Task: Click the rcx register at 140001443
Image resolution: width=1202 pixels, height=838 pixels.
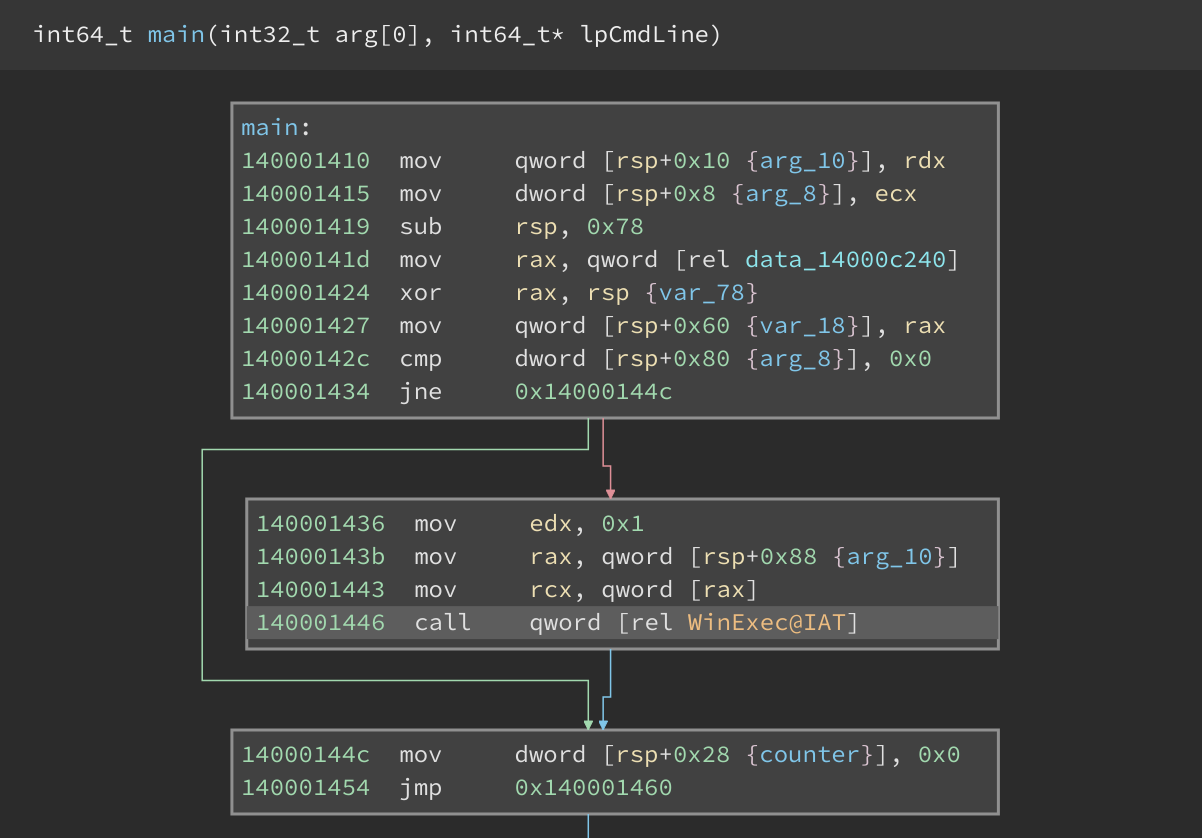Action: click(550, 590)
